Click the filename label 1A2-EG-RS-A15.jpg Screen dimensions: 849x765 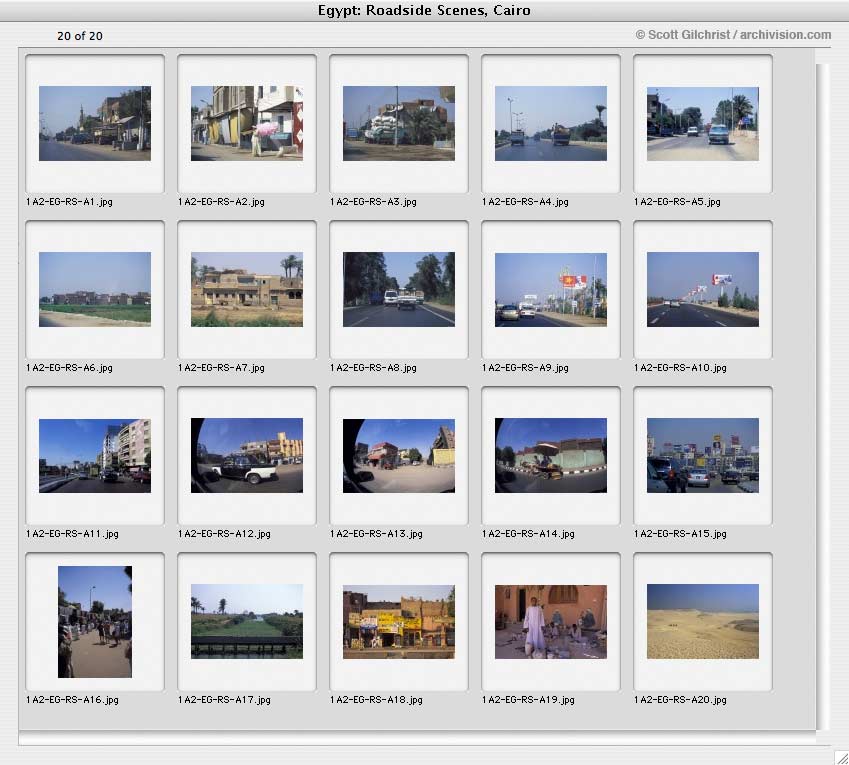click(x=681, y=534)
